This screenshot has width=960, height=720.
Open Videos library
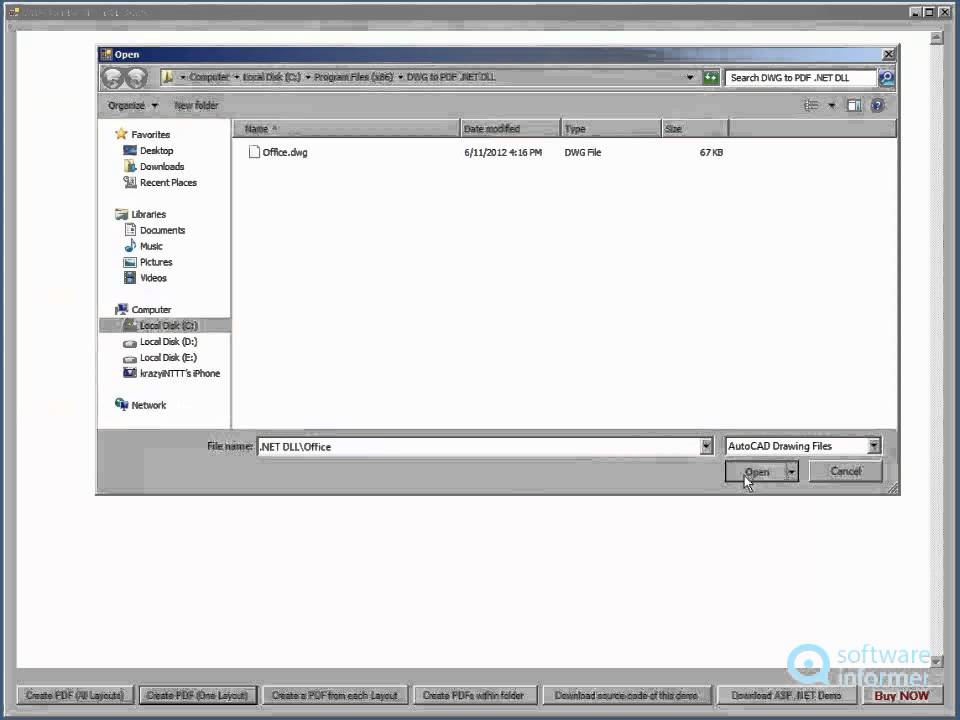pyautogui.click(x=153, y=278)
